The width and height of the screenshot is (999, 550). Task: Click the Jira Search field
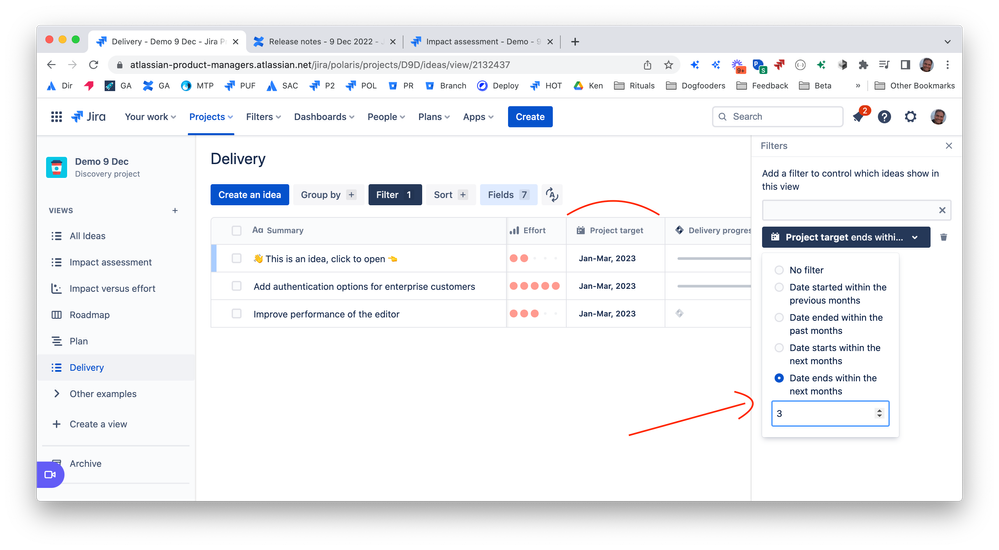778,117
